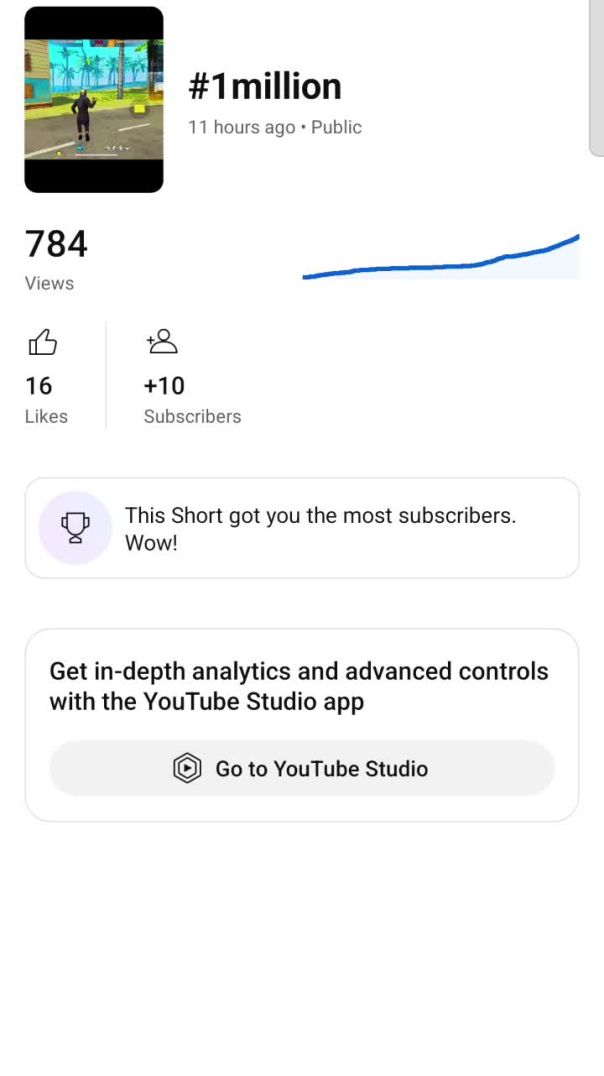Open the #1million Short thumbnail

[x=94, y=99]
